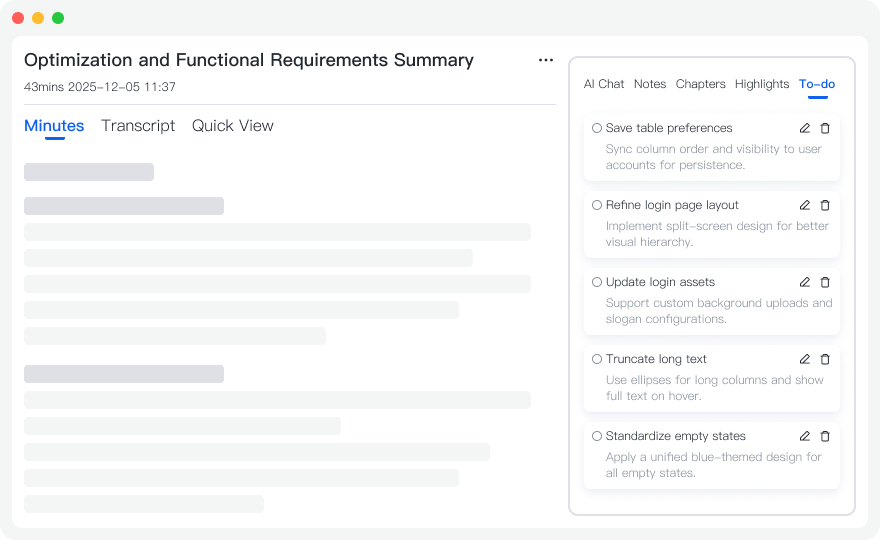
Task: Edit the 'Truncate long text' to-do
Action: point(805,359)
